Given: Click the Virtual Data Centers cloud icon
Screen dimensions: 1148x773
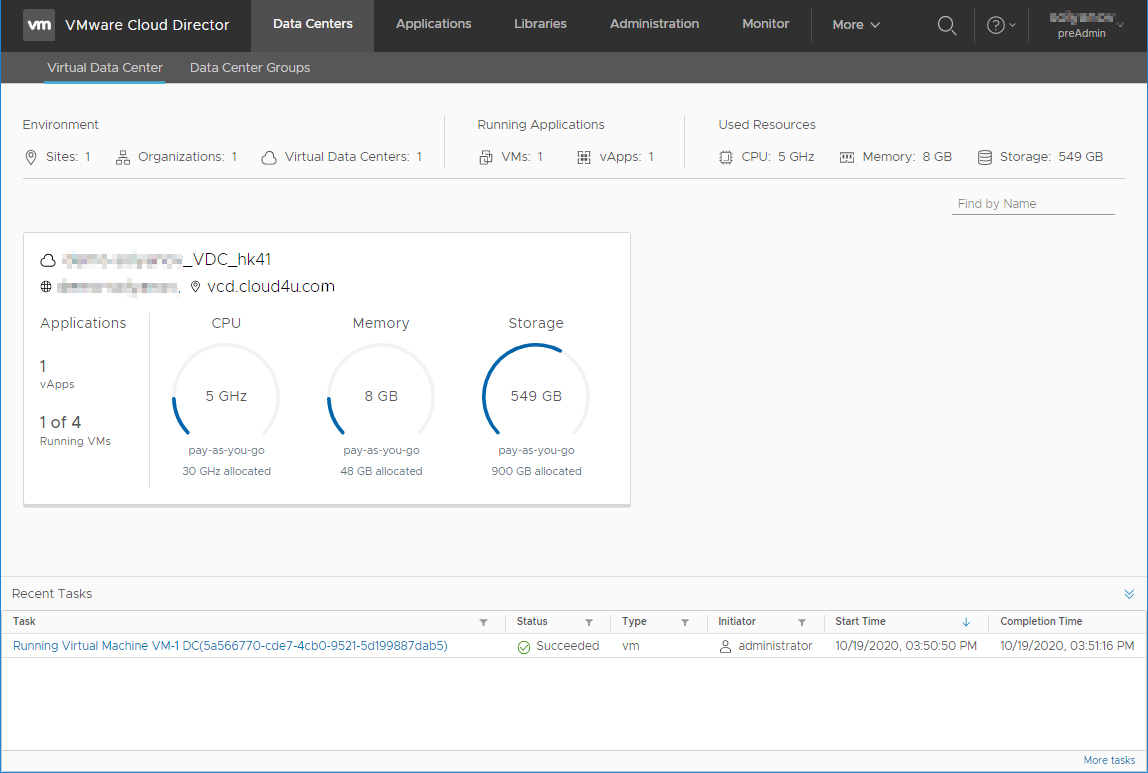Looking at the screenshot, I should point(269,157).
